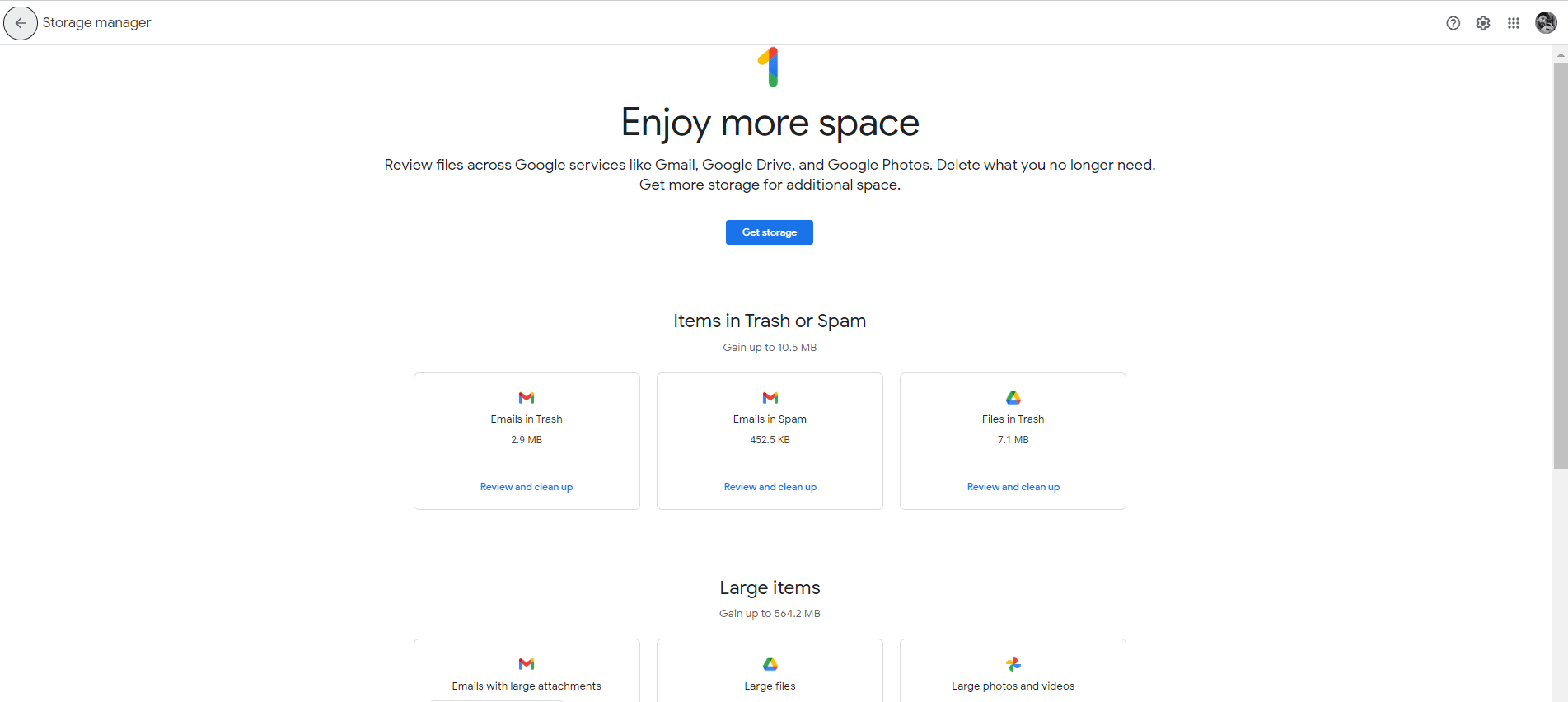1568x702 pixels.
Task: Click the Google One logo
Action: [769, 67]
